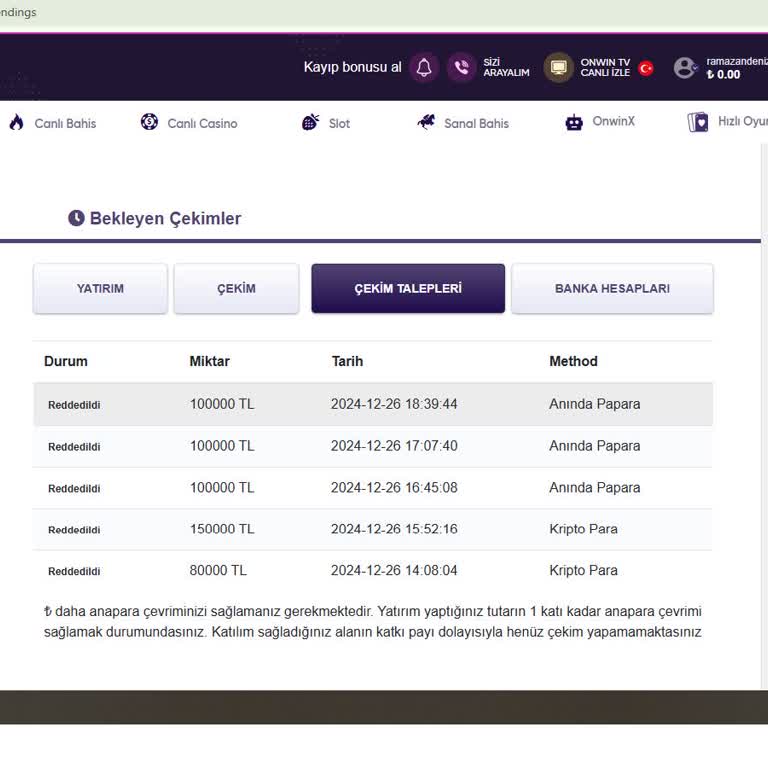Click the date 2024-12-26 16:45:08

pyautogui.click(x=394, y=488)
